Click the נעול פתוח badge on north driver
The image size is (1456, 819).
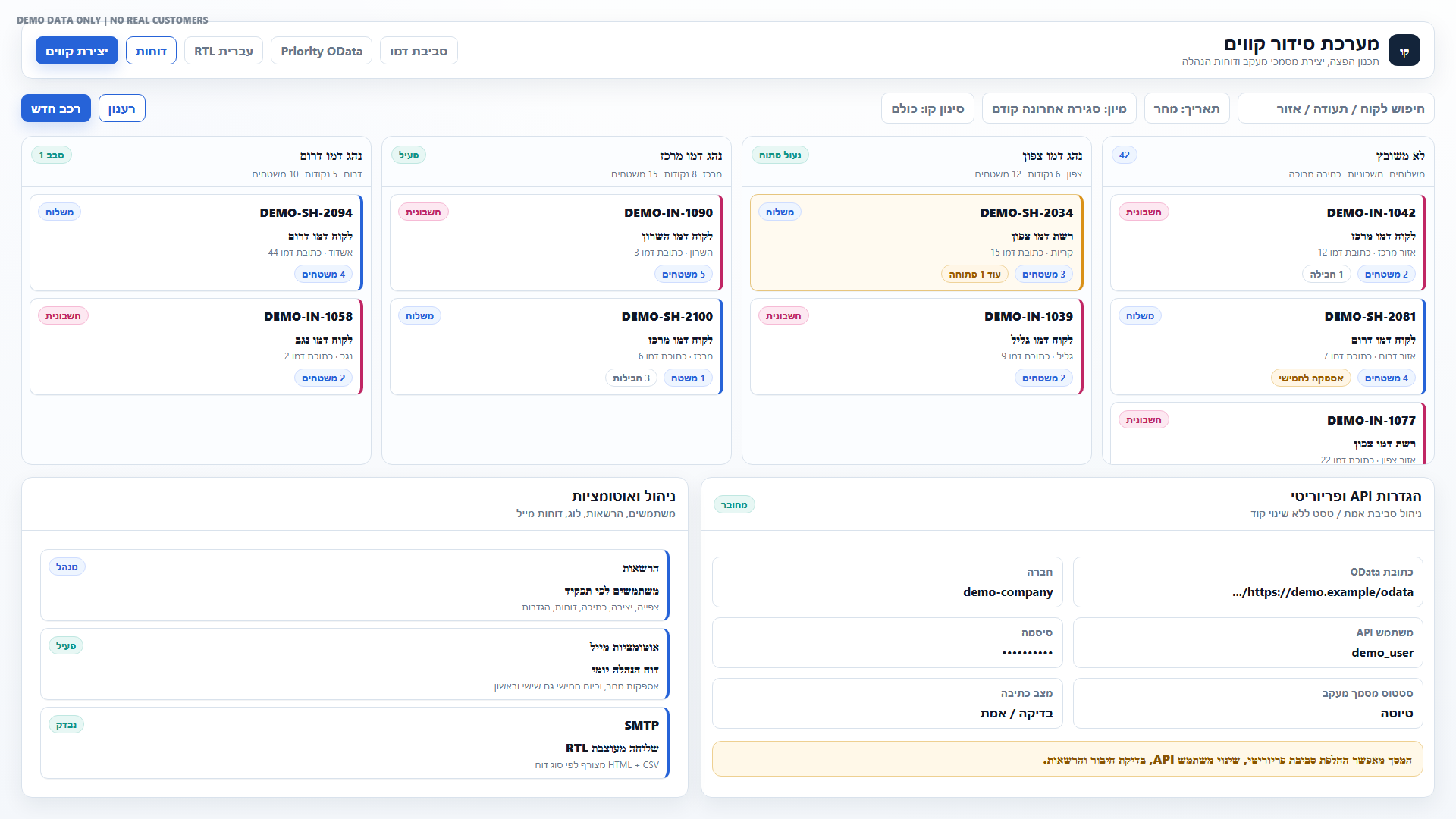(x=780, y=155)
